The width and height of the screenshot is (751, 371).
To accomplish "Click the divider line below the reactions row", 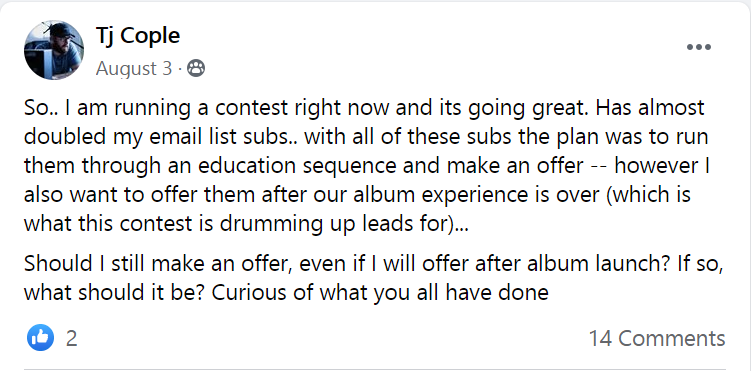I will click(375, 370).
